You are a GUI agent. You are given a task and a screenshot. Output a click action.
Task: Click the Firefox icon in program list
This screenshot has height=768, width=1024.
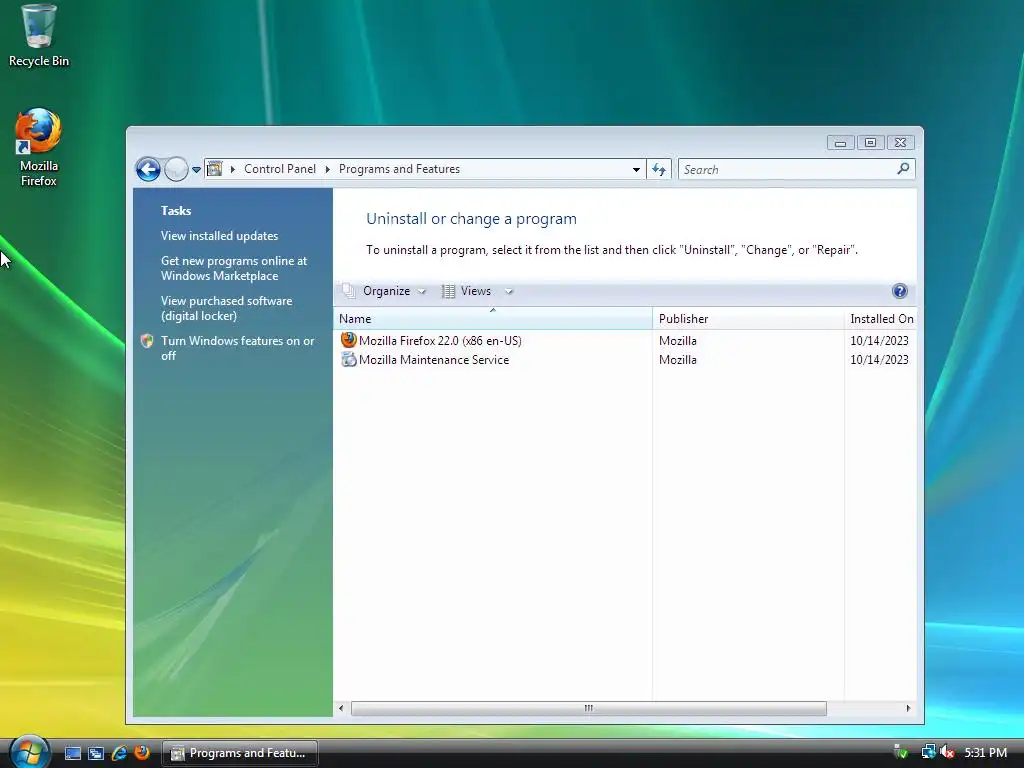pos(349,340)
